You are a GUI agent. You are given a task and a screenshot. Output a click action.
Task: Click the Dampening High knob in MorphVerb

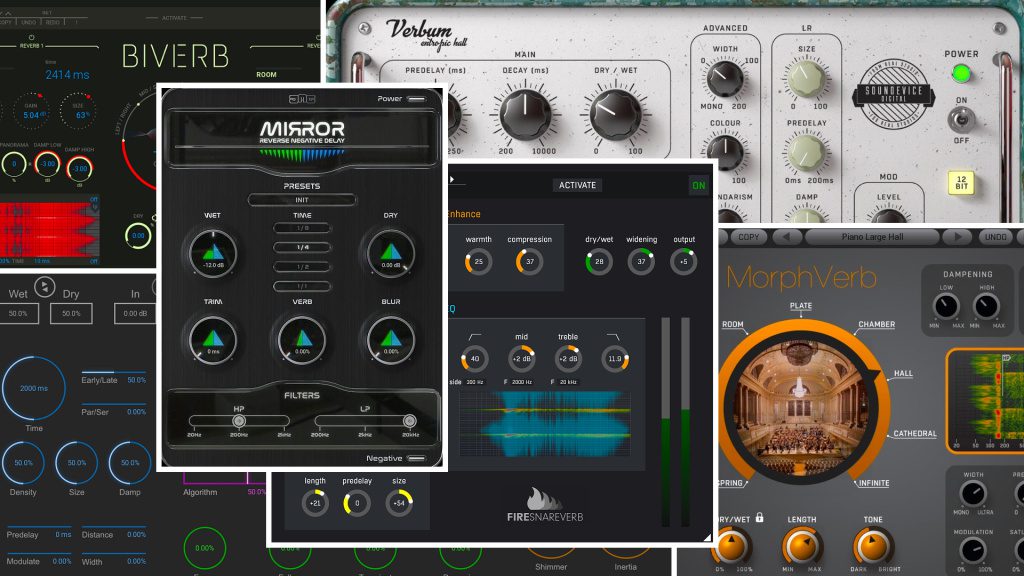[986, 306]
